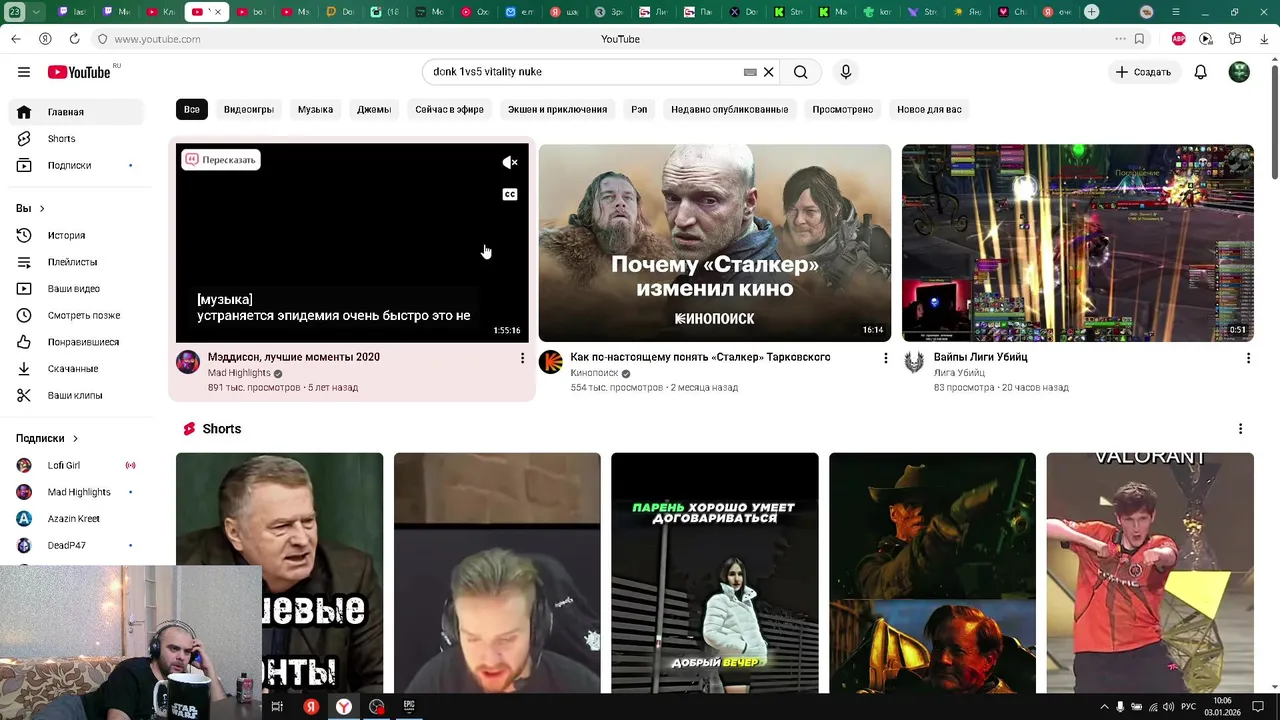Open options for Мэддисон, лучшие моменты 2020

[522, 358]
